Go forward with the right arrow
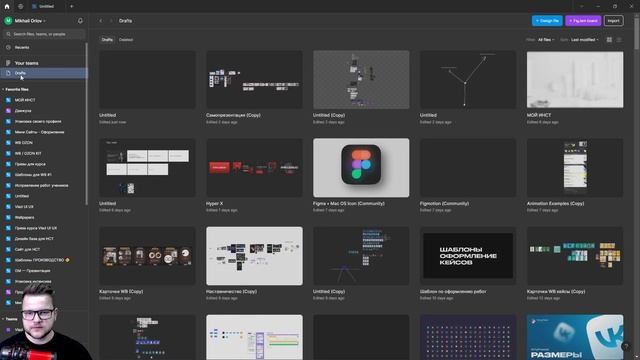This screenshot has width=640, height=360. pyautogui.click(x=111, y=21)
